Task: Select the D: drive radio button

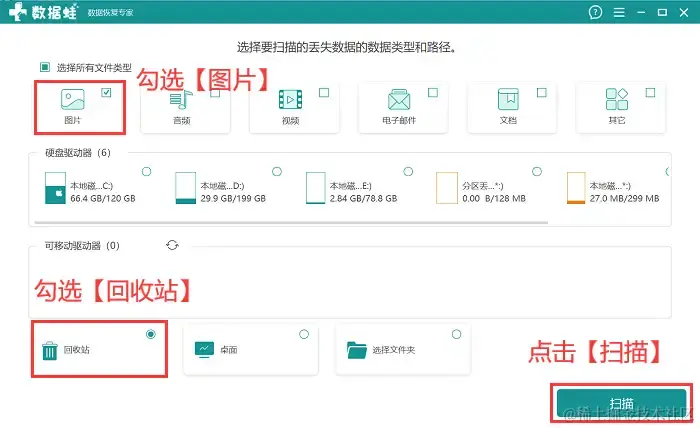Action: (277, 171)
